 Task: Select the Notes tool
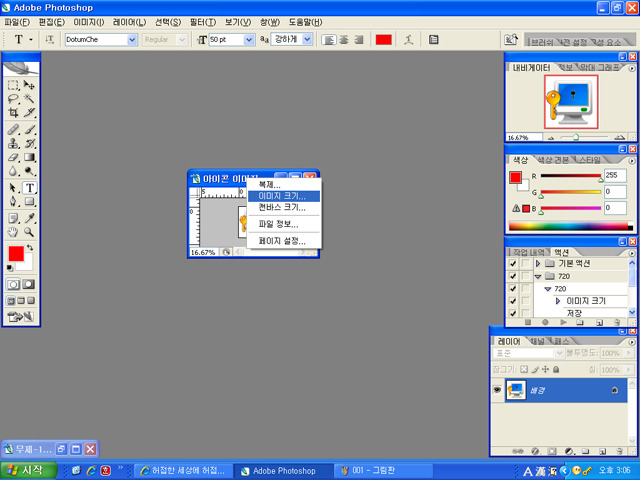13,218
